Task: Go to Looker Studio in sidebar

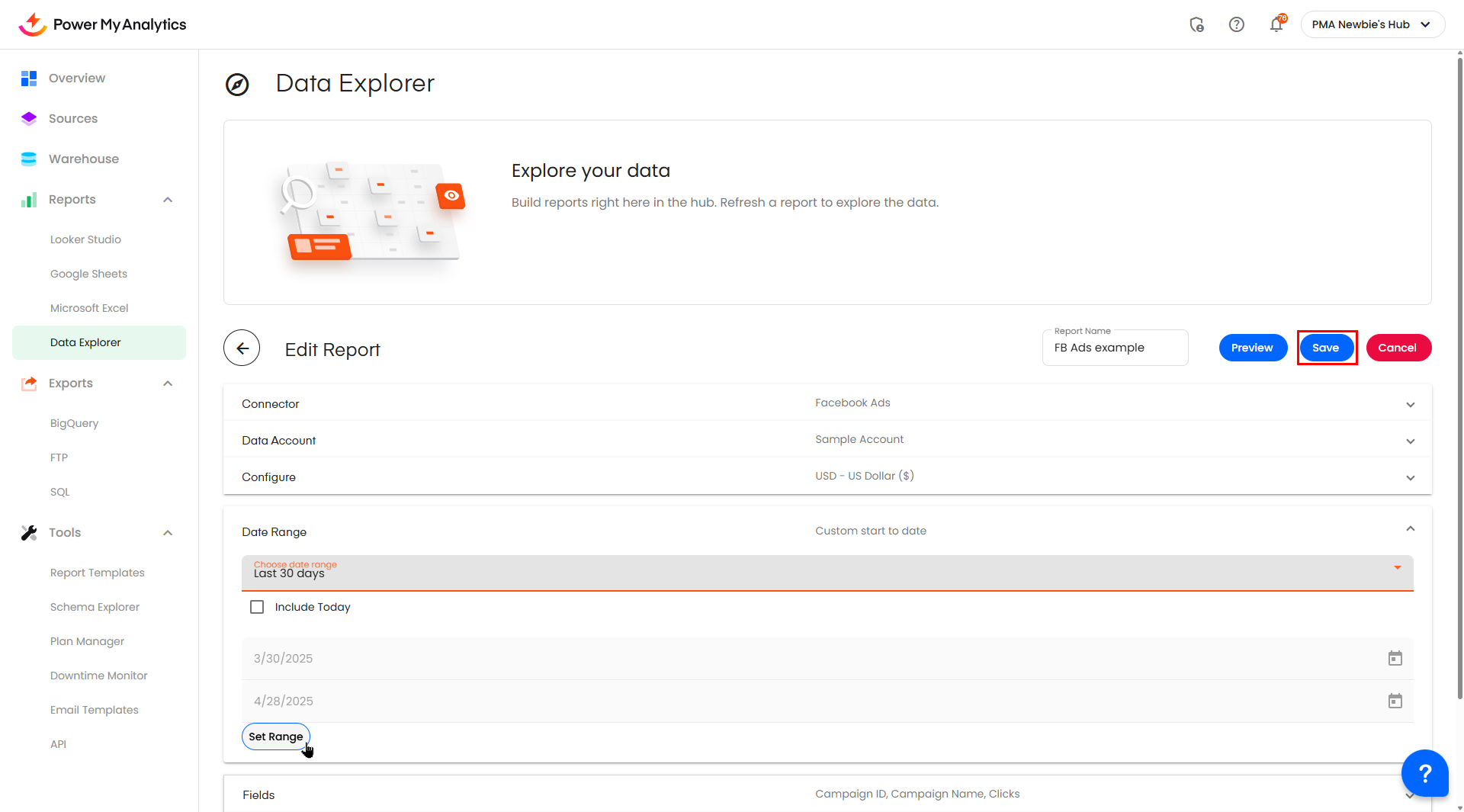Action: [x=85, y=239]
